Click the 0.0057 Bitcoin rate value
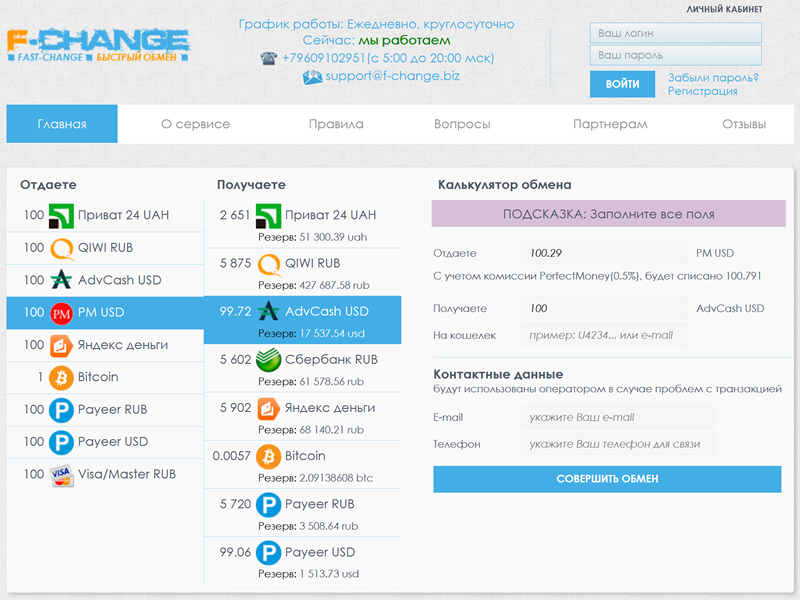The width and height of the screenshot is (800, 600). tap(232, 456)
